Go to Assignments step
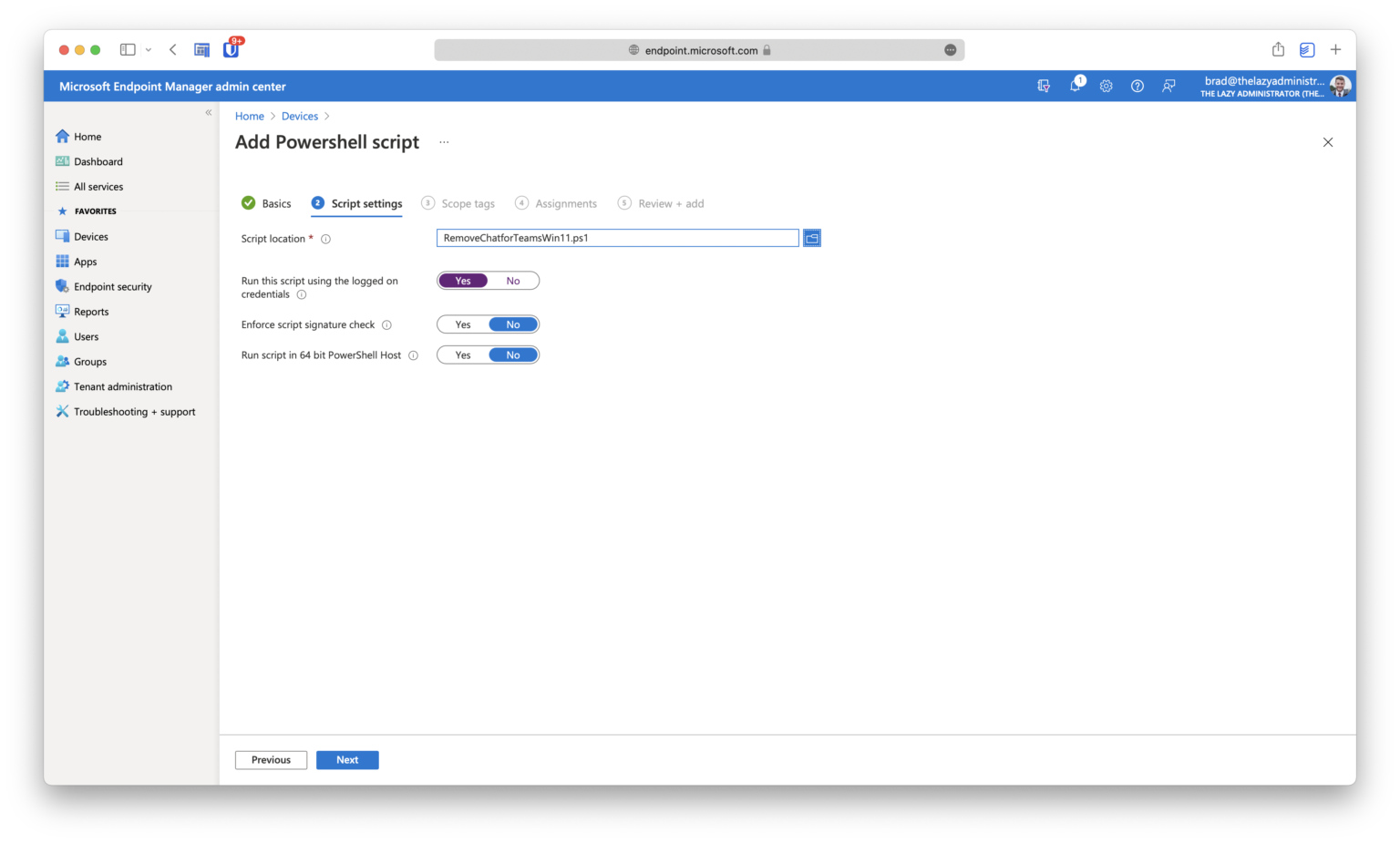This screenshot has height=843, width=1400. (556, 203)
